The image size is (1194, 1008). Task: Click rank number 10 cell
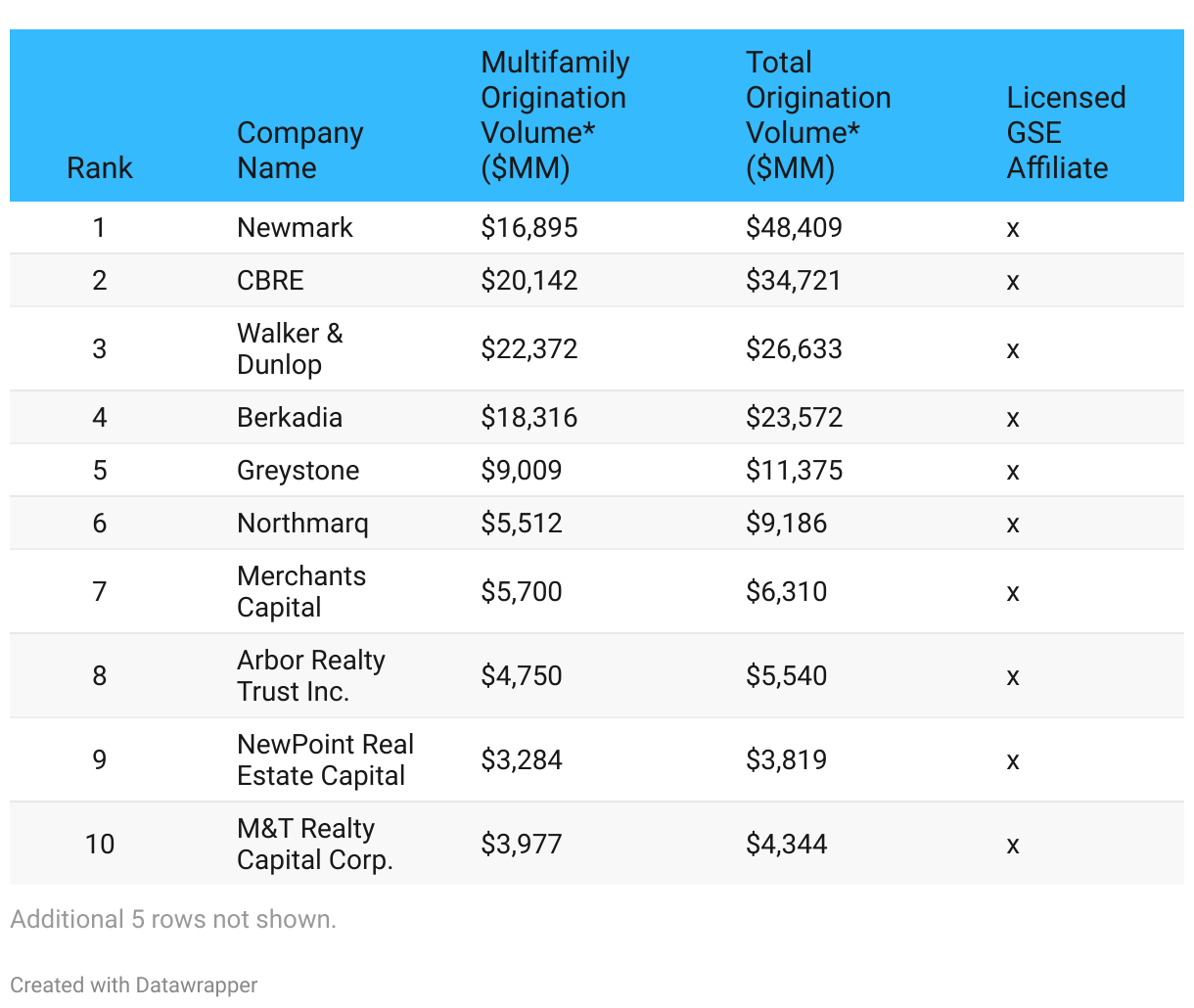[100, 844]
